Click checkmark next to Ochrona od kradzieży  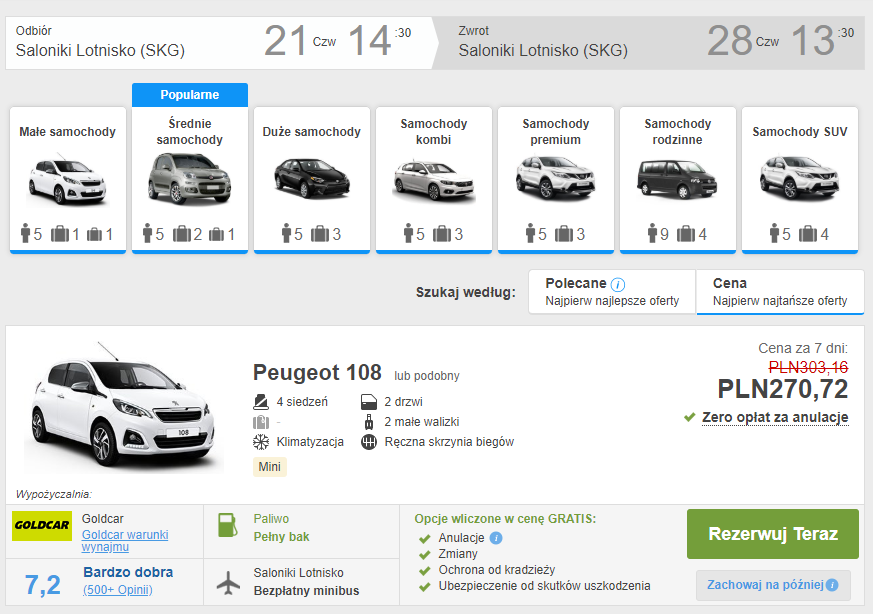(x=425, y=571)
